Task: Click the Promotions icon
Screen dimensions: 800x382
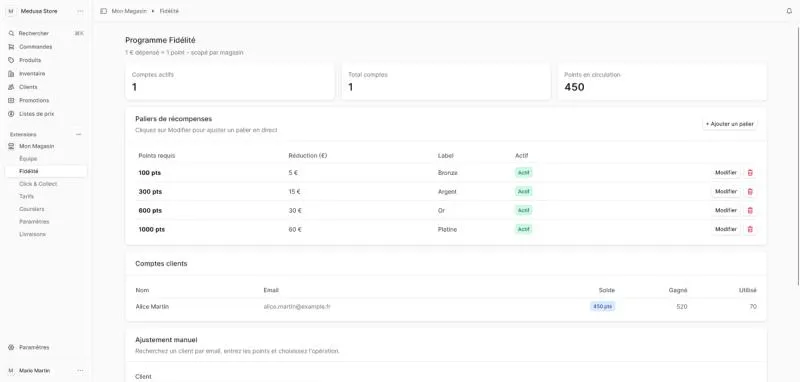Action: click(x=11, y=100)
